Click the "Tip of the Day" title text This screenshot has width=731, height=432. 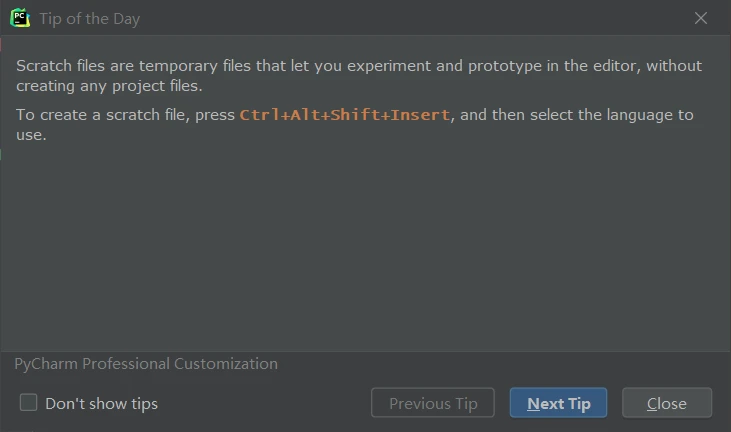tap(90, 19)
